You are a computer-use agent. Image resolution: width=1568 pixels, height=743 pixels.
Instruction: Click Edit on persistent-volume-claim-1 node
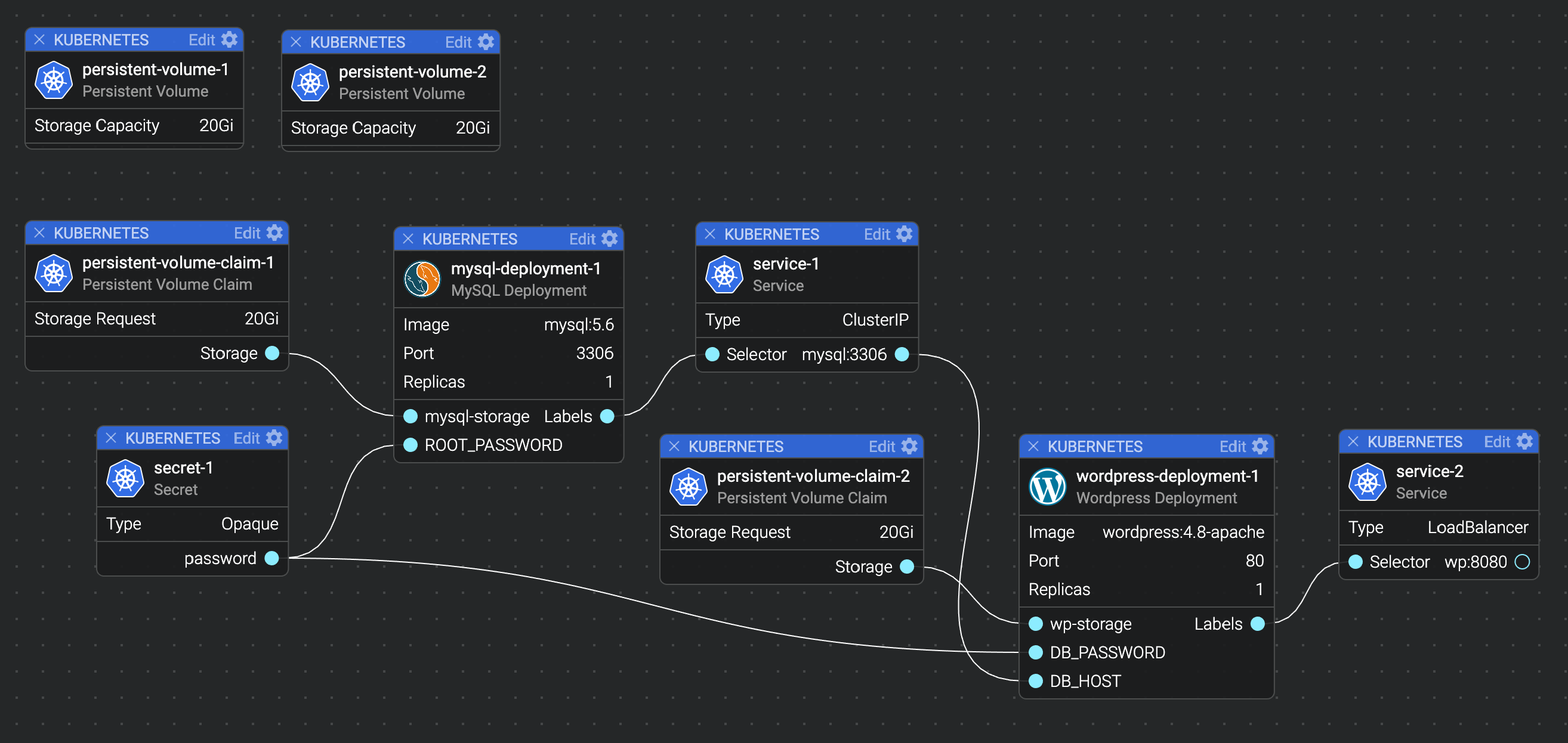pyautogui.click(x=247, y=233)
